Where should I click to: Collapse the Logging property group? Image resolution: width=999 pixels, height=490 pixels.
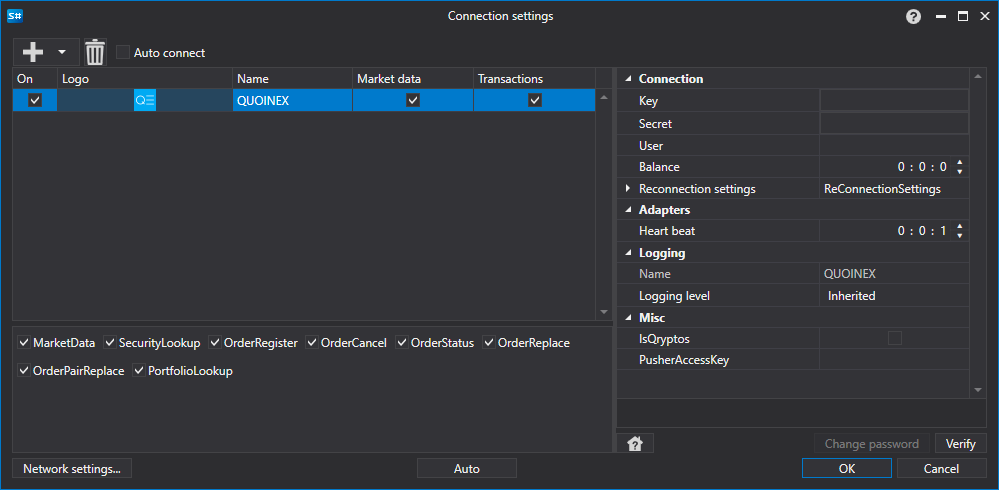tap(628, 253)
